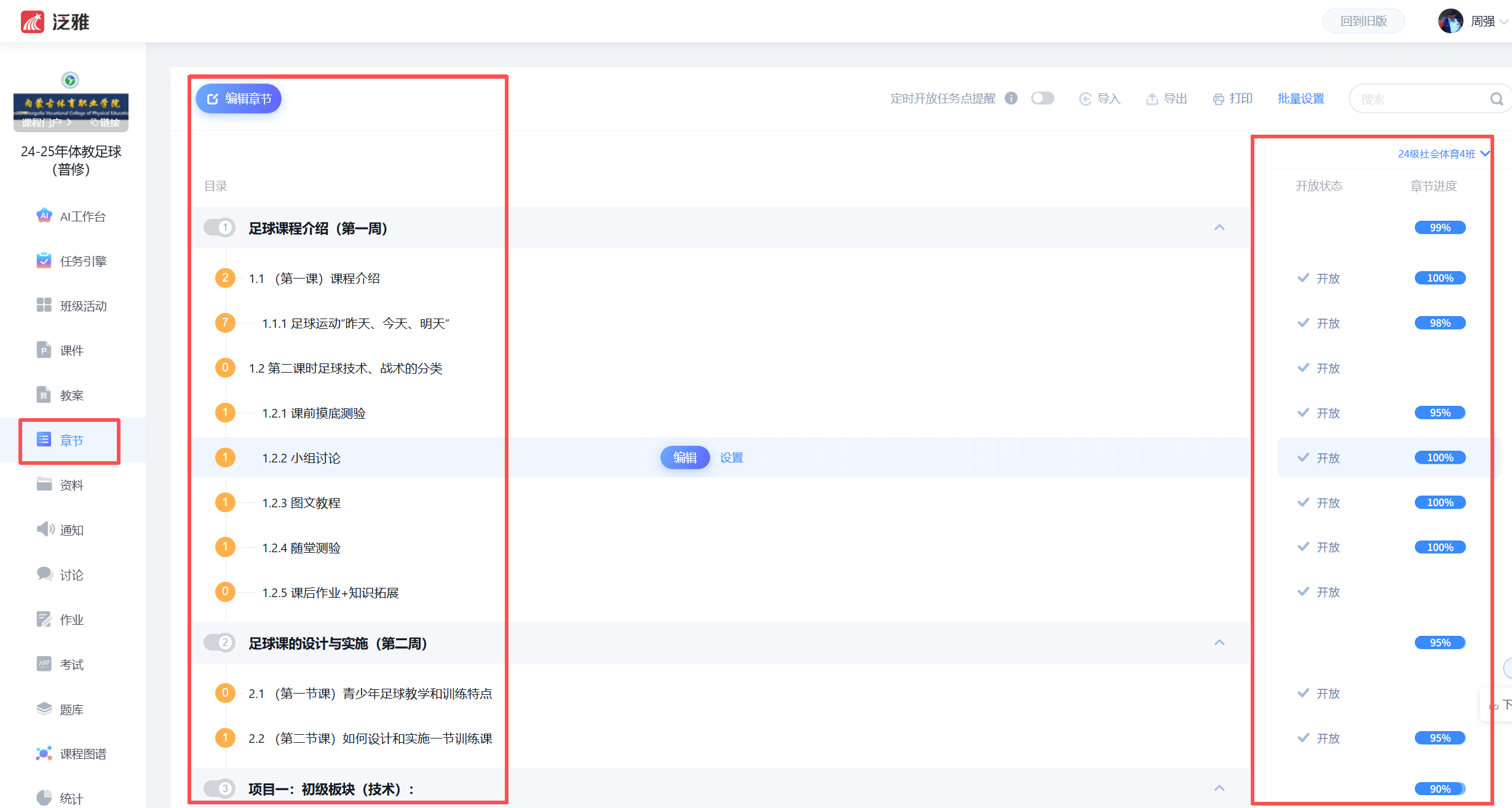This screenshot has width=1512, height=808.
Task: Toggle the 定时开放任务点提醒 switch
Action: tap(1043, 98)
